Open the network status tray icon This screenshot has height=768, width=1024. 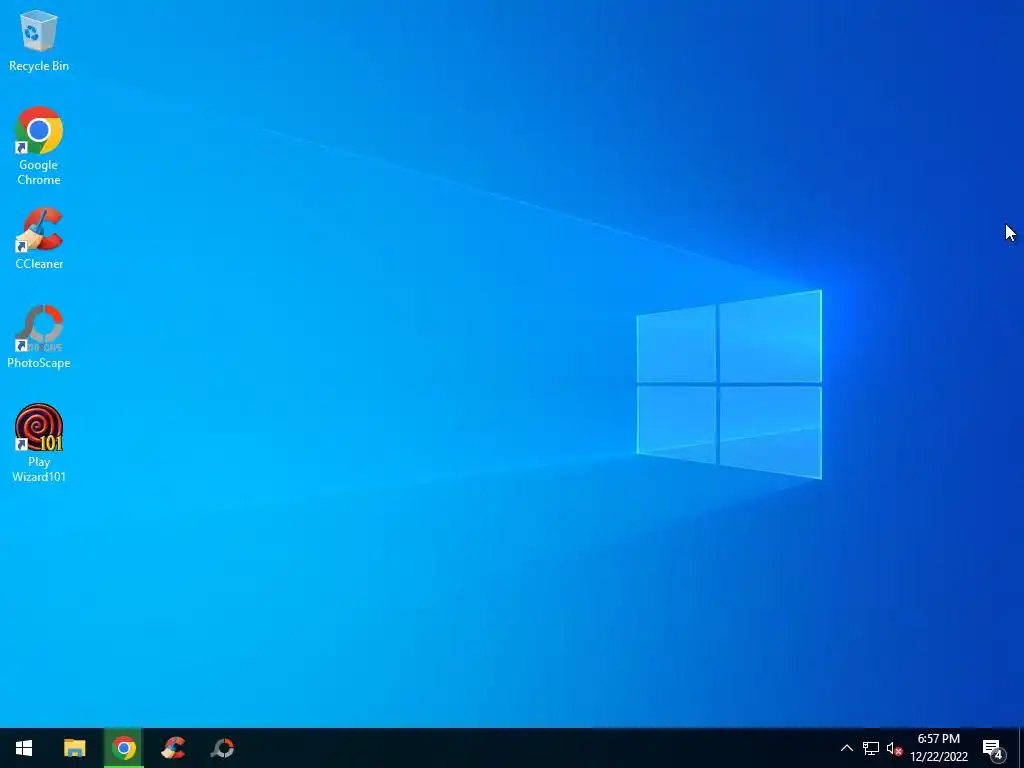click(871, 748)
